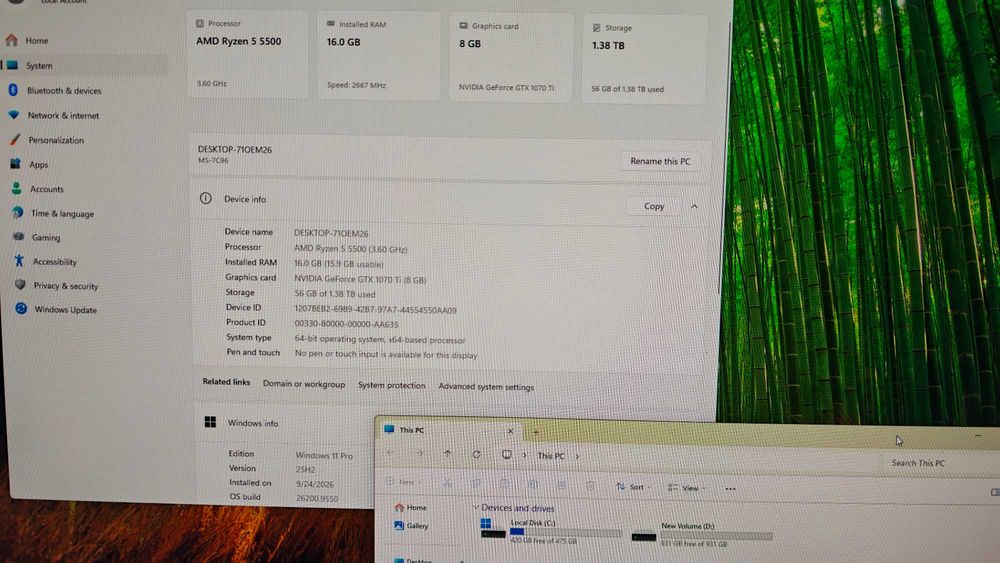Screen dimensions: 1000x563
Task: Click Up arrow in File Explorer
Action: 448,454
